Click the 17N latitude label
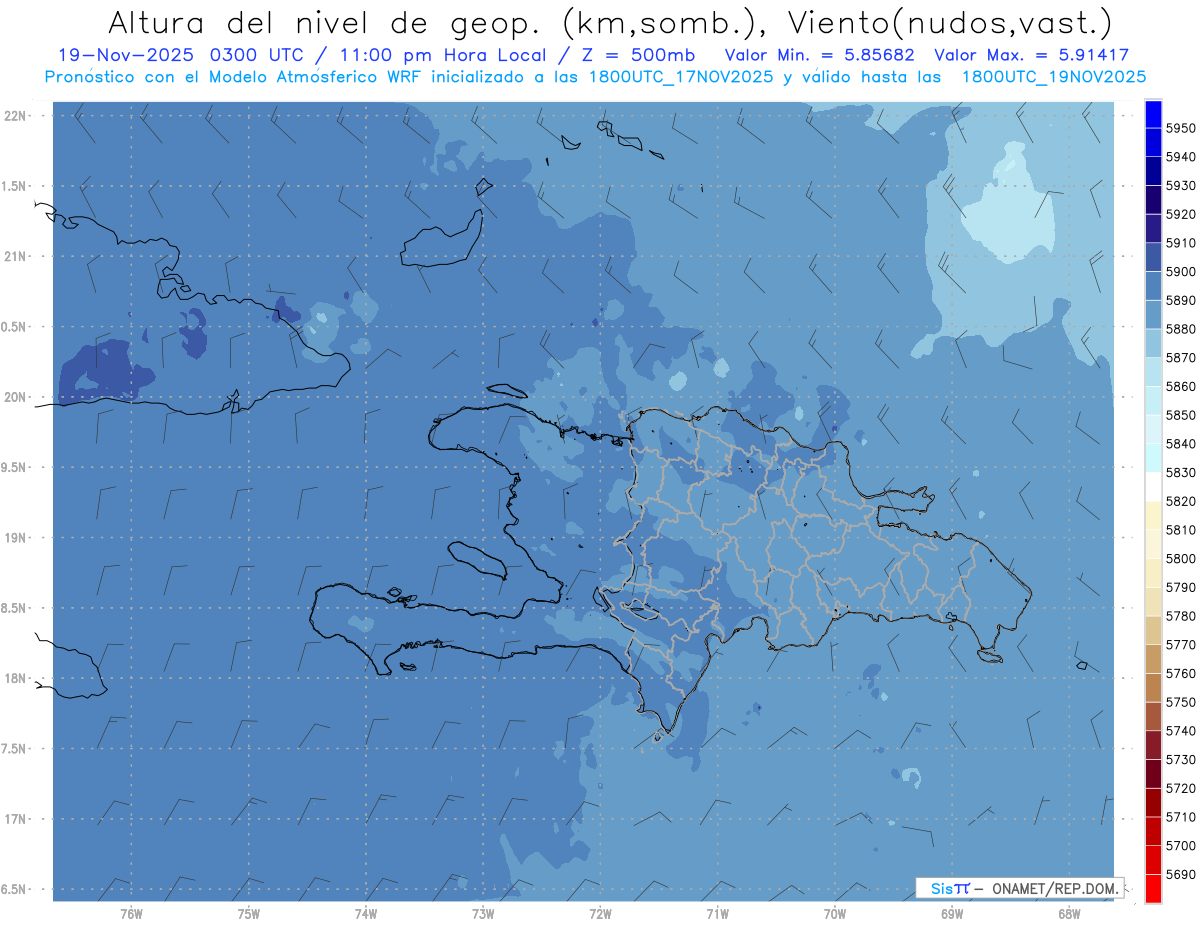The image size is (1200, 927). (x=16, y=819)
